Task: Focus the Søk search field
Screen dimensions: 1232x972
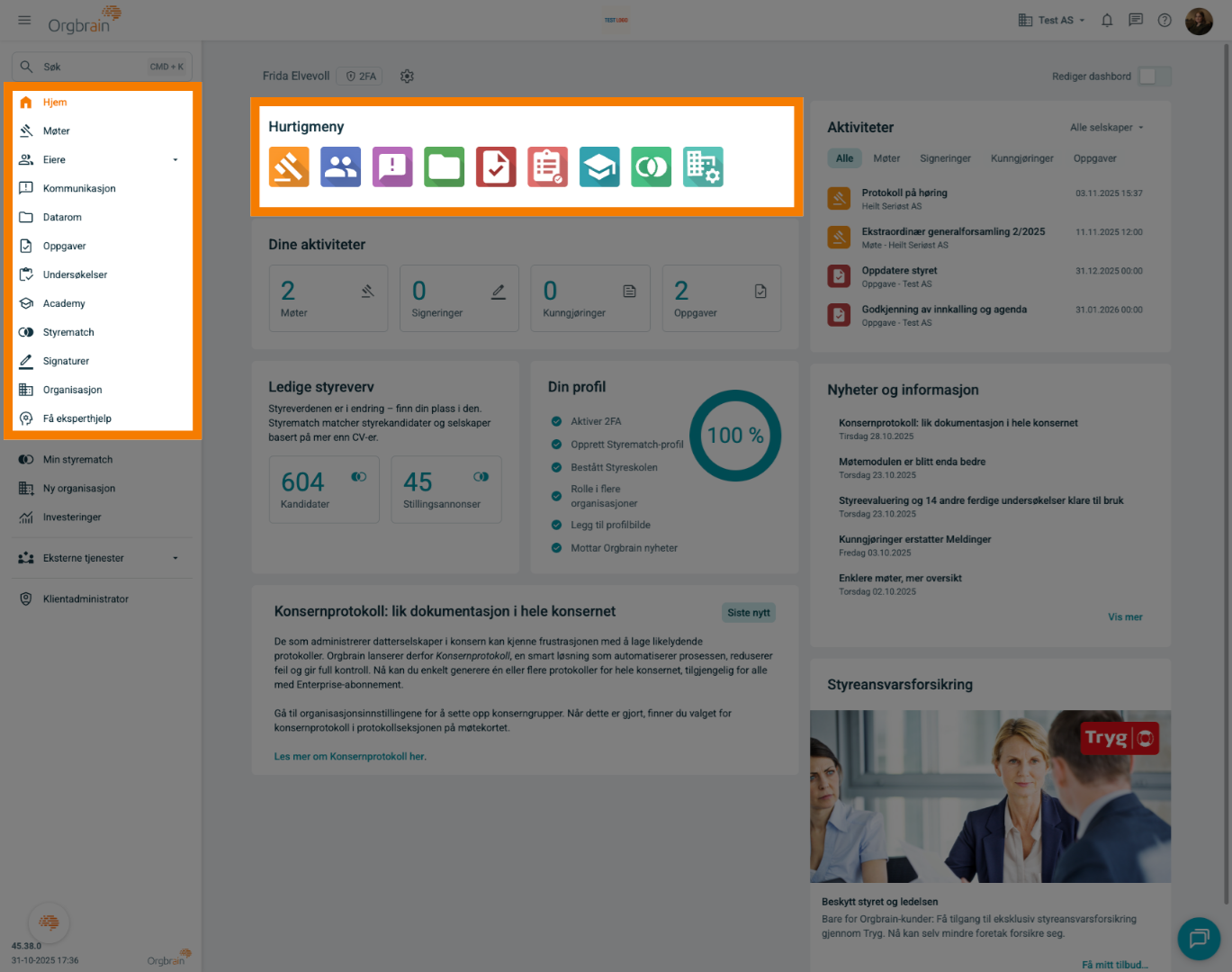Action: [x=103, y=67]
